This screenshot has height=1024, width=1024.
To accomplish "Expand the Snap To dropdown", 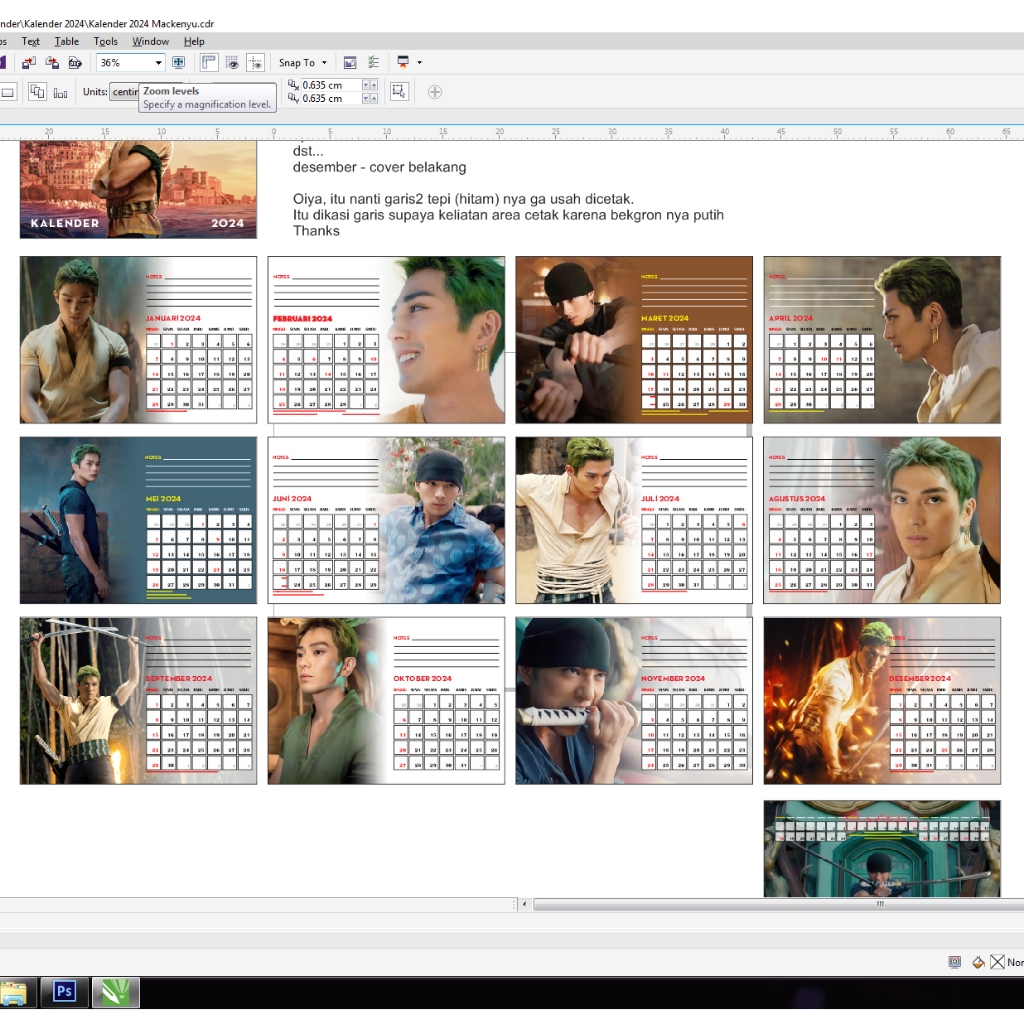I will pos(302,62).
